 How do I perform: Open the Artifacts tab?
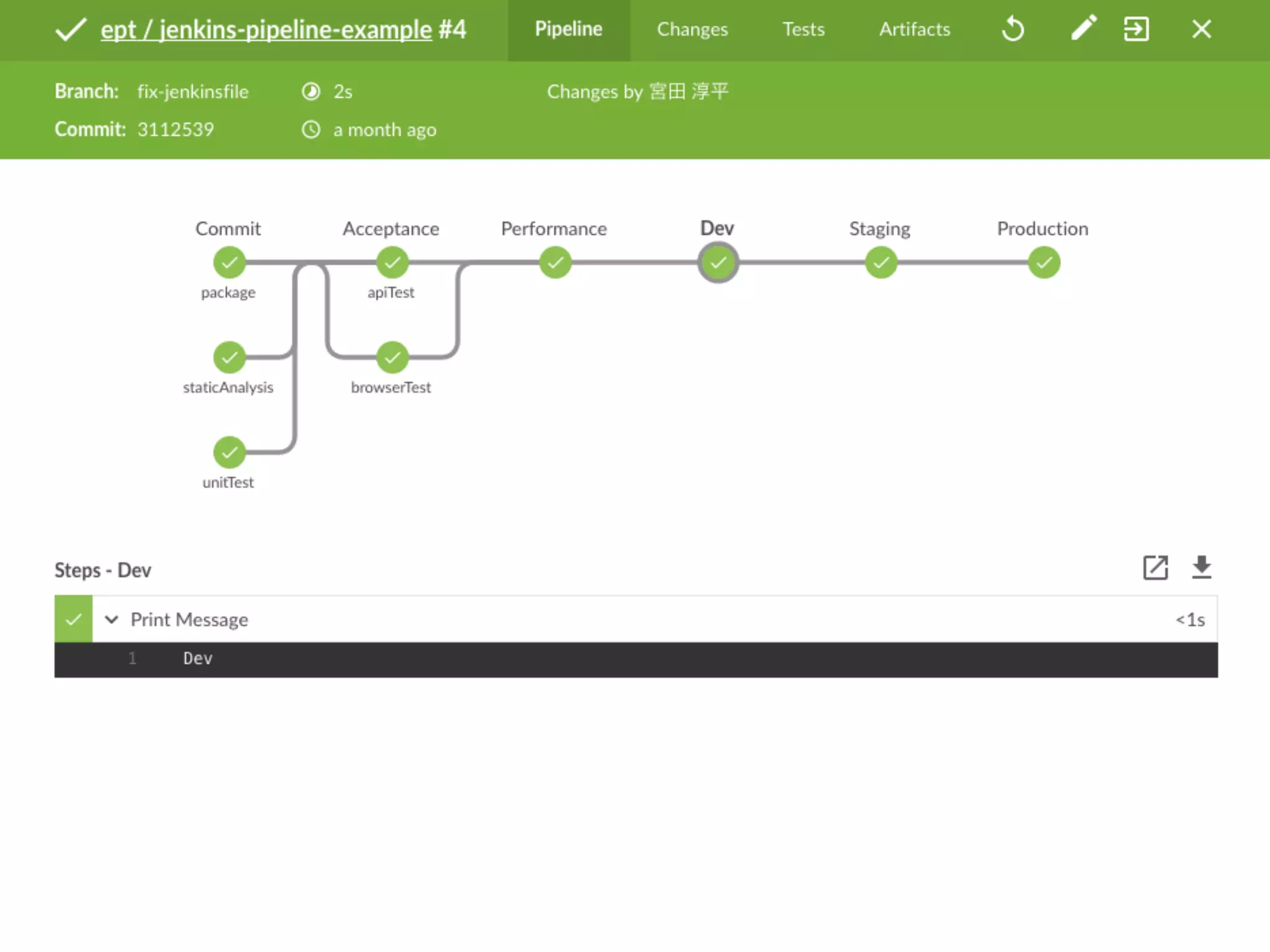pos(914,29)
